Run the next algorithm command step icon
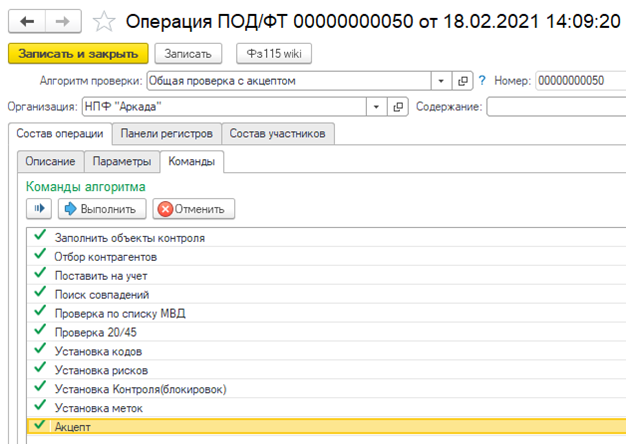This screenshot has width=628, height=446. tap(39, 209)
